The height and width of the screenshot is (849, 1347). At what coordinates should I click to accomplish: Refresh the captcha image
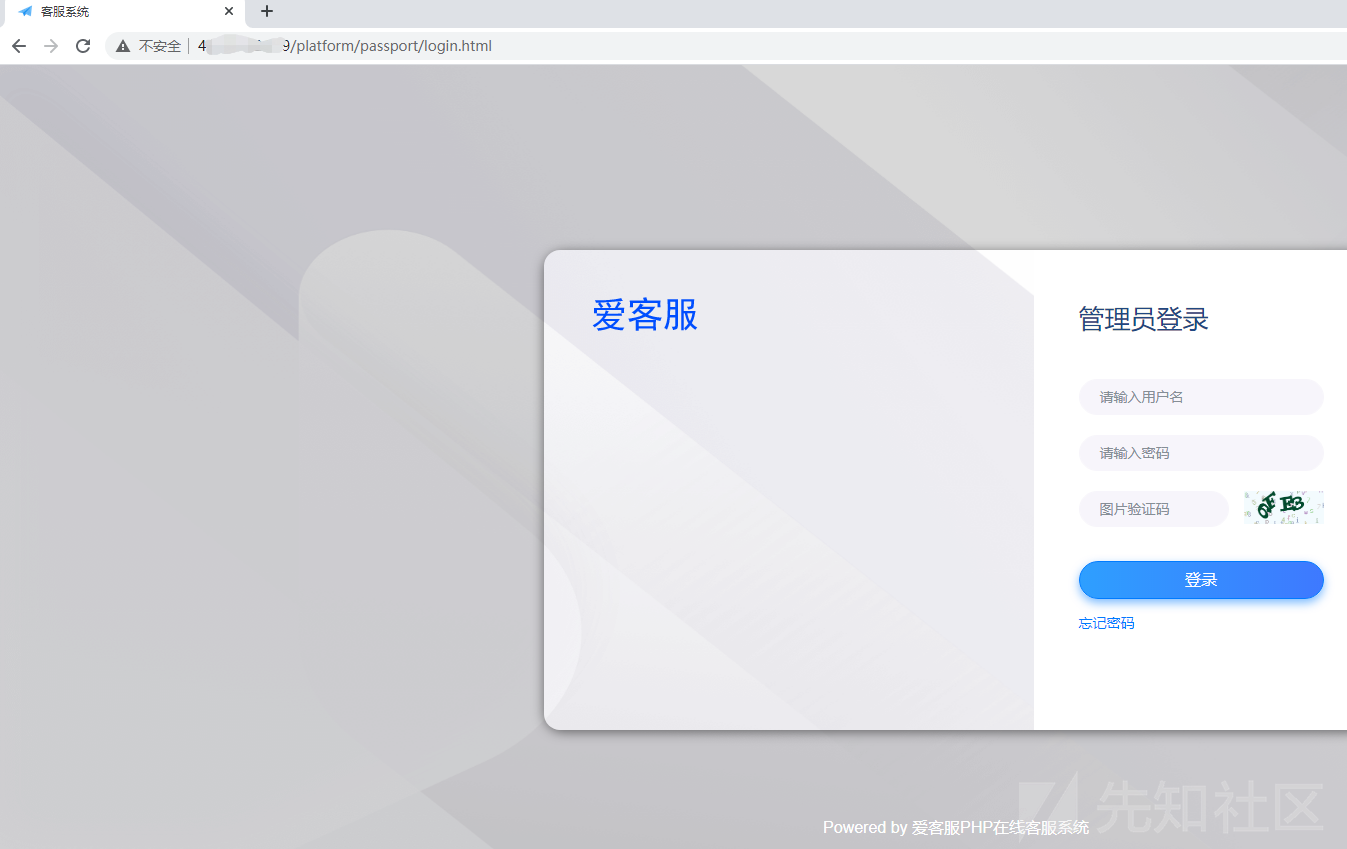(x=1284, y=507)
